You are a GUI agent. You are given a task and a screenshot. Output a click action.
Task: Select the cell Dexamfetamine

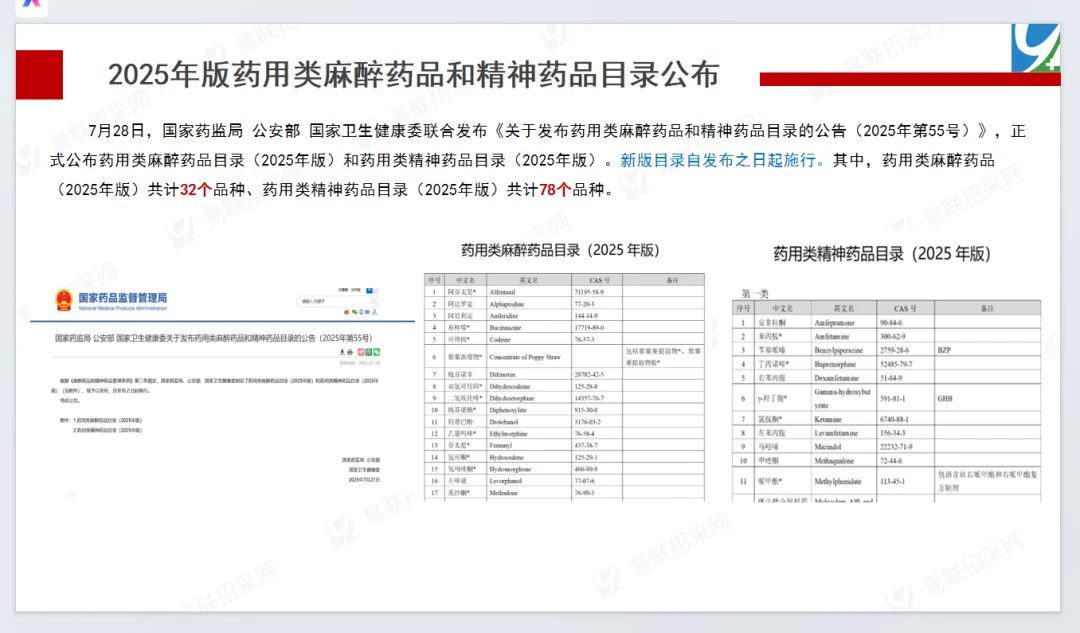[844, 377]
